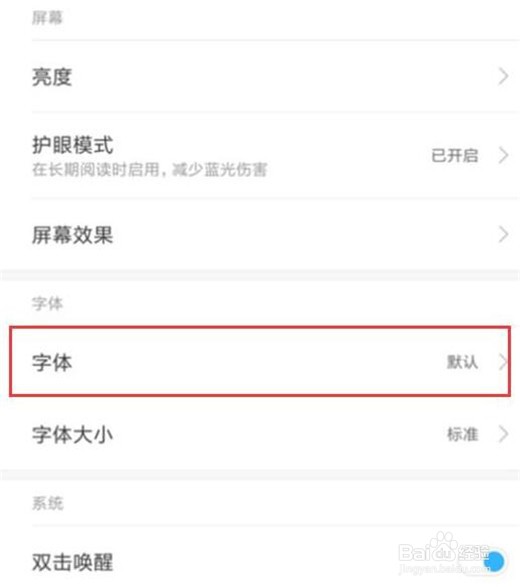Select the 已开启 status text

(454, 155)
